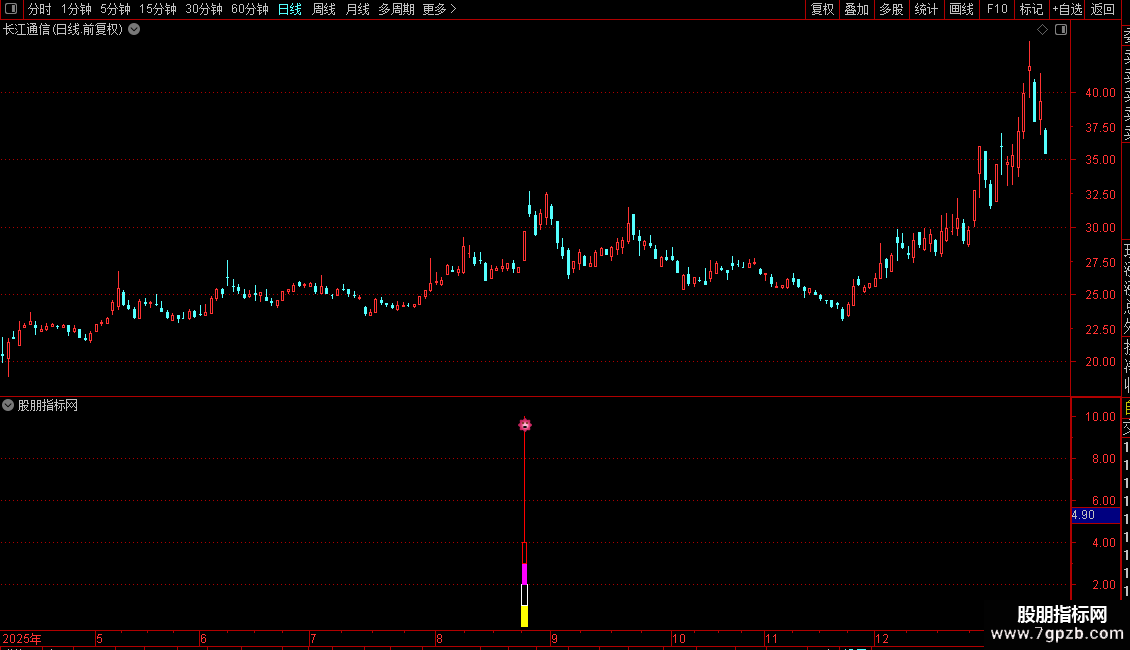Switch to 日线 daily chart

[x=290, y=9]
